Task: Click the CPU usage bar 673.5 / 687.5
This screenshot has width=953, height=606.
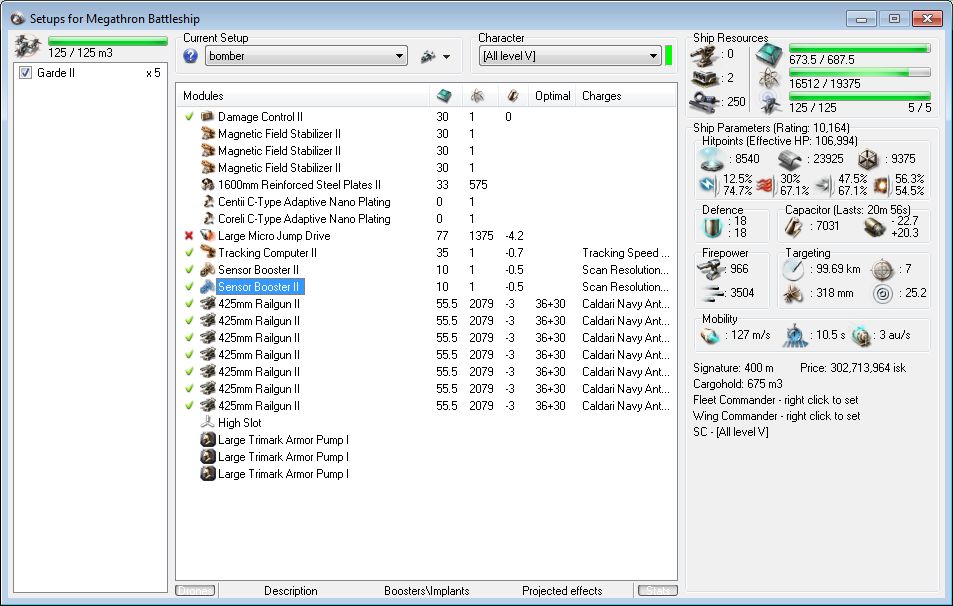Action: tap(859, 48)
